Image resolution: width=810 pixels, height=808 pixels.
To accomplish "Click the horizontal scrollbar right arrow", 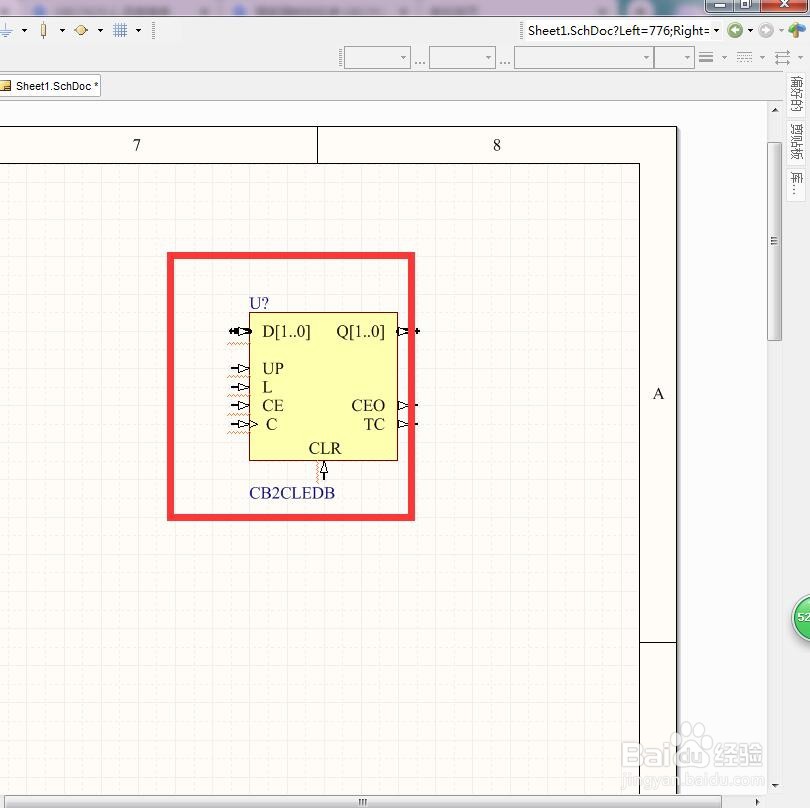I will 757,802.
